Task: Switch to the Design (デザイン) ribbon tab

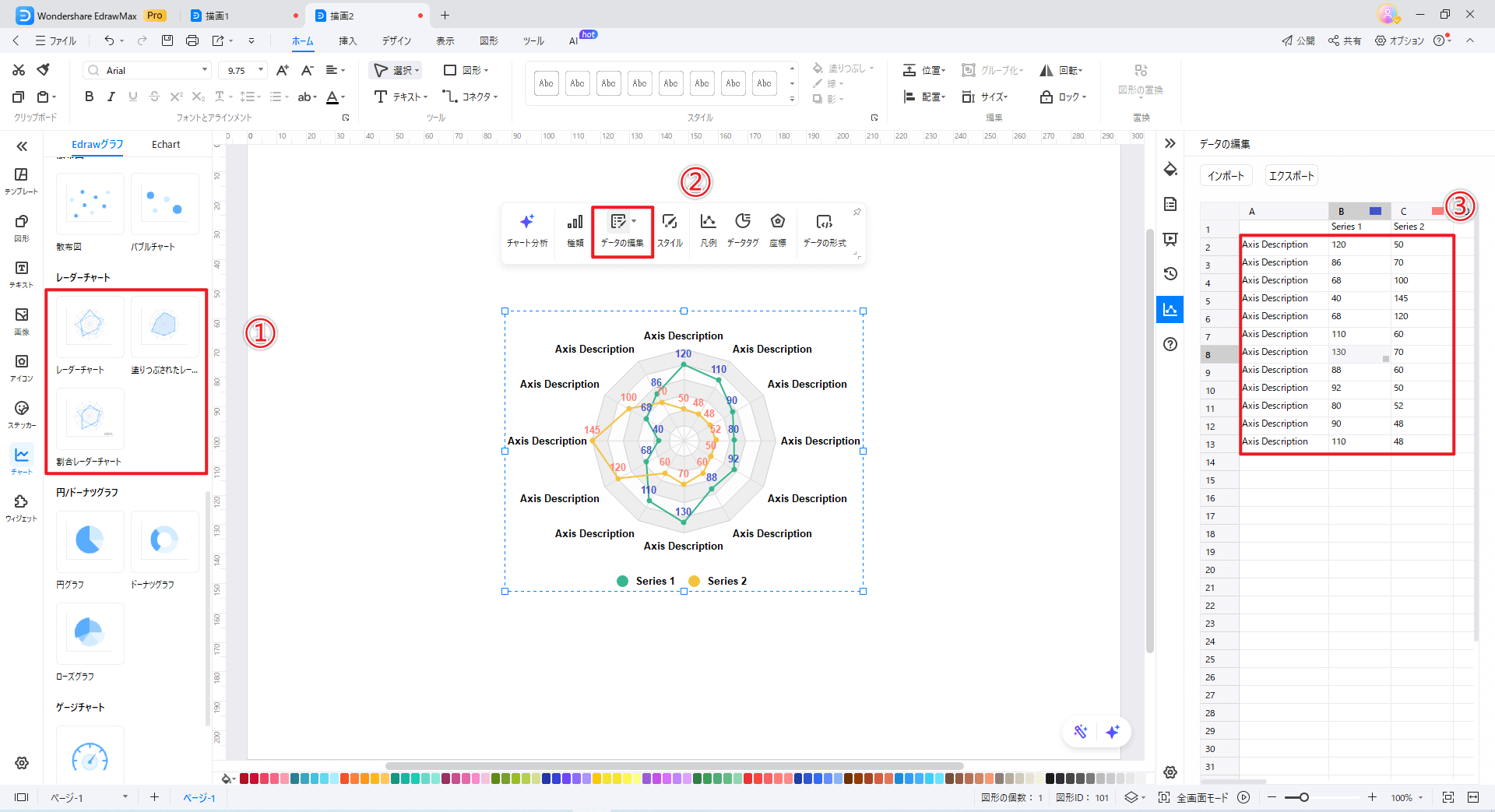Action: pyautogui.click(x=396, y=40)
